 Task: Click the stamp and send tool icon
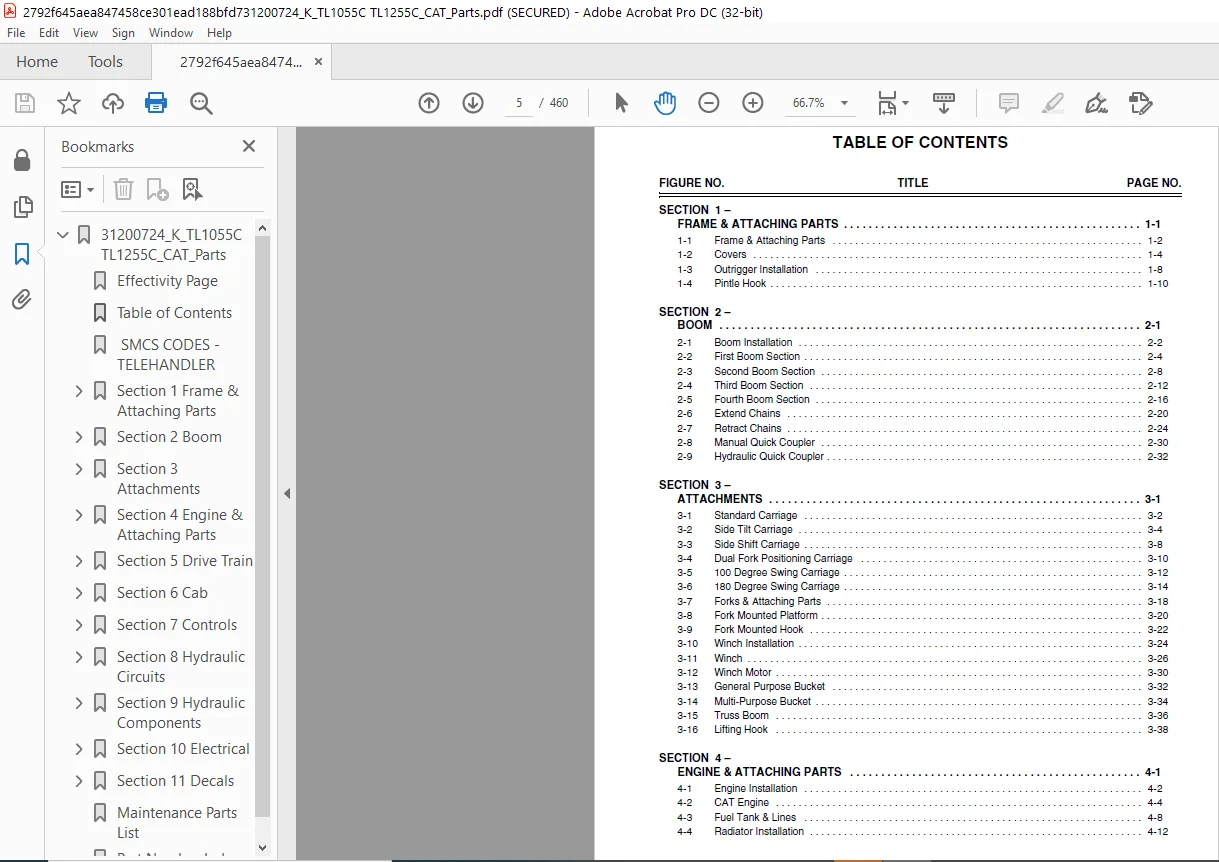click(1141, 103)
